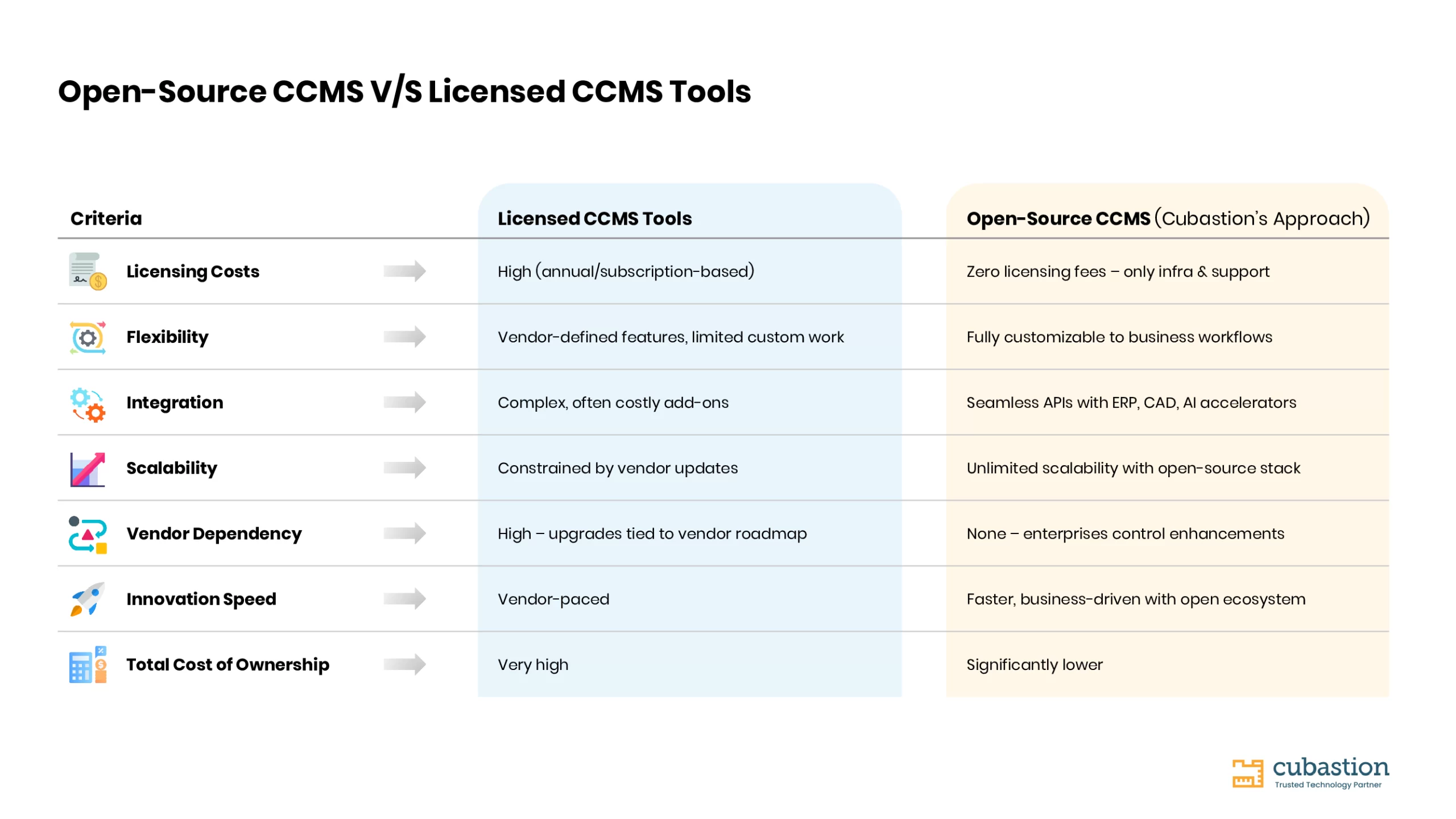Click the Scalability growth chart icon
Image resolution: width=1456 pixels, height=819 pixels.
click(88, 469)
